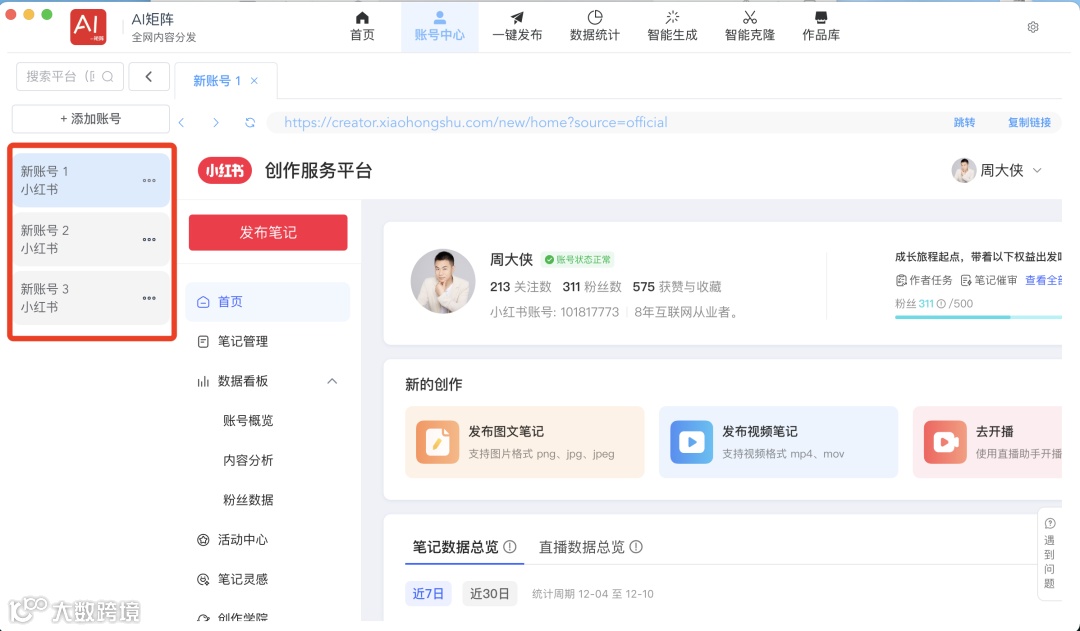
Task: Click the 311 粉丝数 stat
Action: tap(592, 287)
